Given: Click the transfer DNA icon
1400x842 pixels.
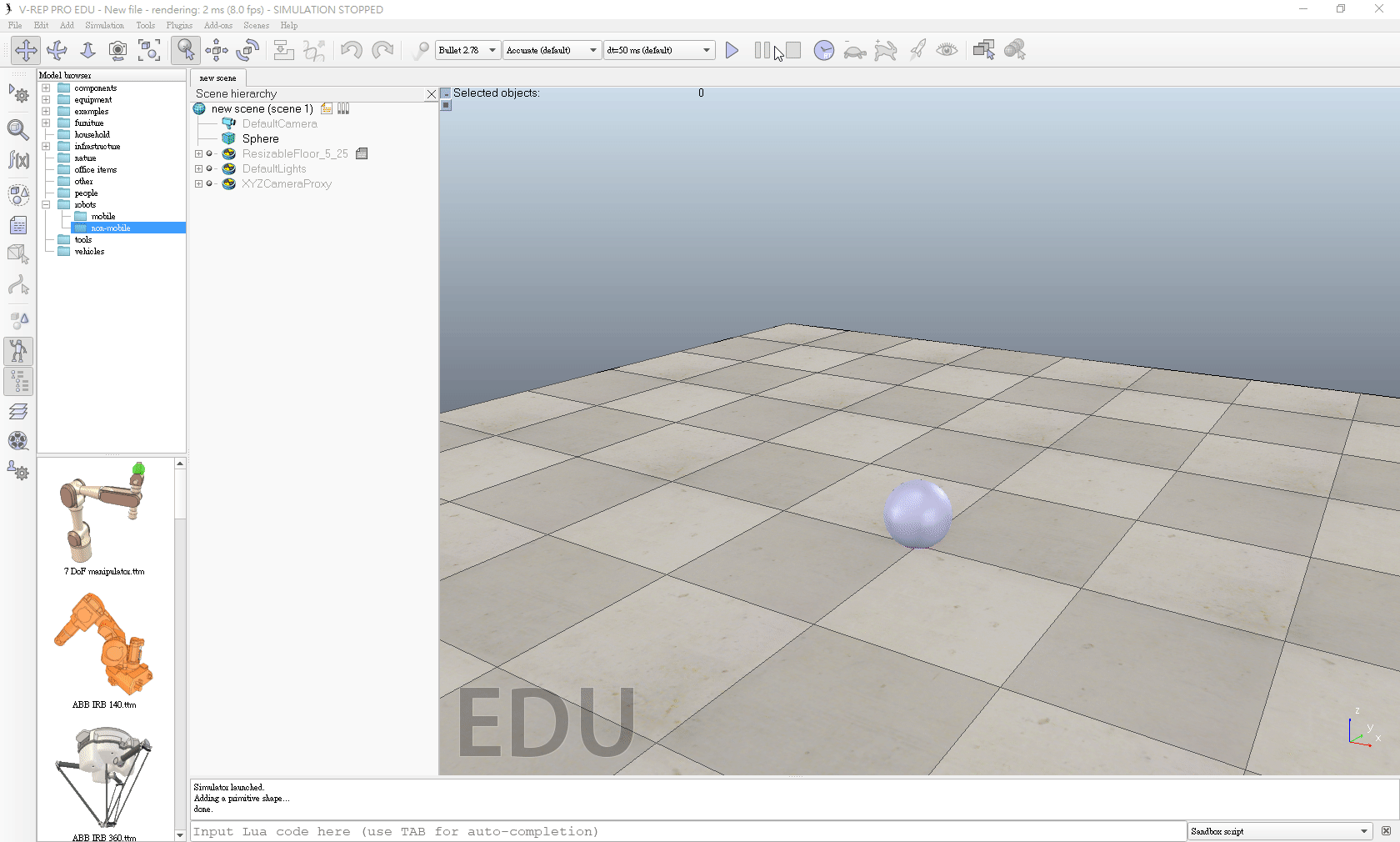Looking at the screenshot, I should pos(314,50).
